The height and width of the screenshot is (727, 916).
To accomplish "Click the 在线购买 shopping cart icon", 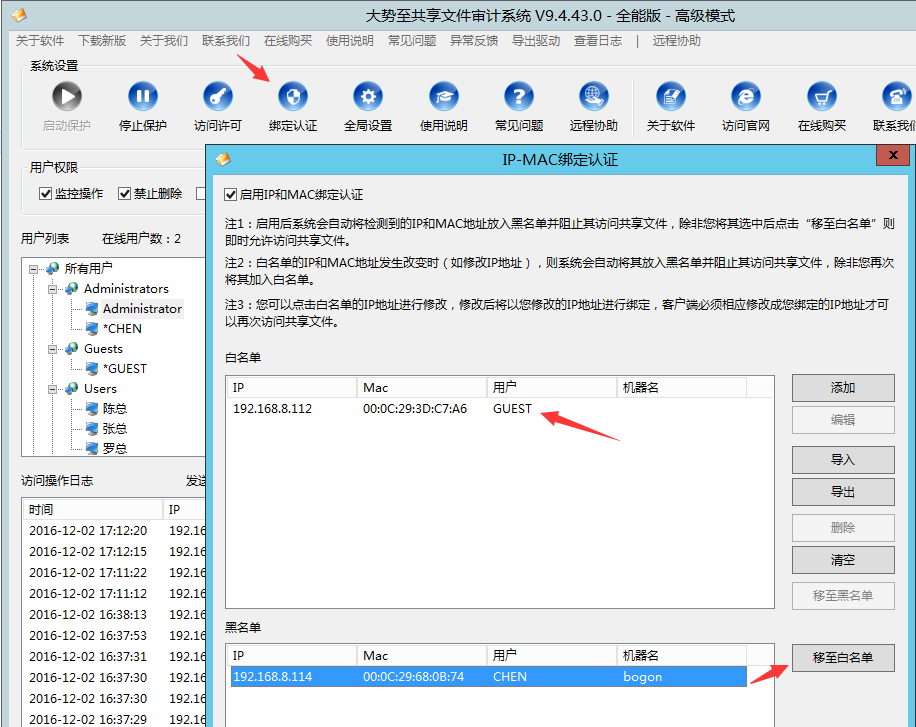I will tap(822, 97).
